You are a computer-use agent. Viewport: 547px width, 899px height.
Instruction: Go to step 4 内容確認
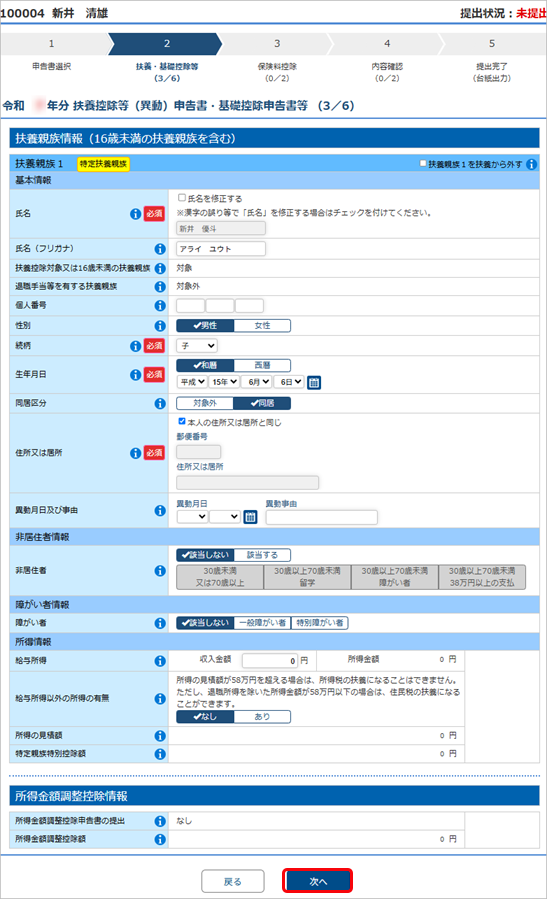click(387, 44)
